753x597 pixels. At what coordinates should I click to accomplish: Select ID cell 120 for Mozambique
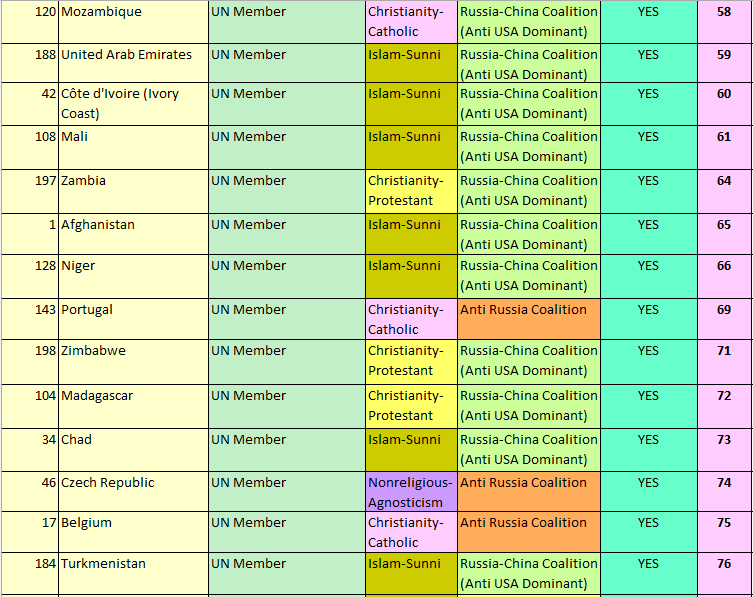[30, 22]
